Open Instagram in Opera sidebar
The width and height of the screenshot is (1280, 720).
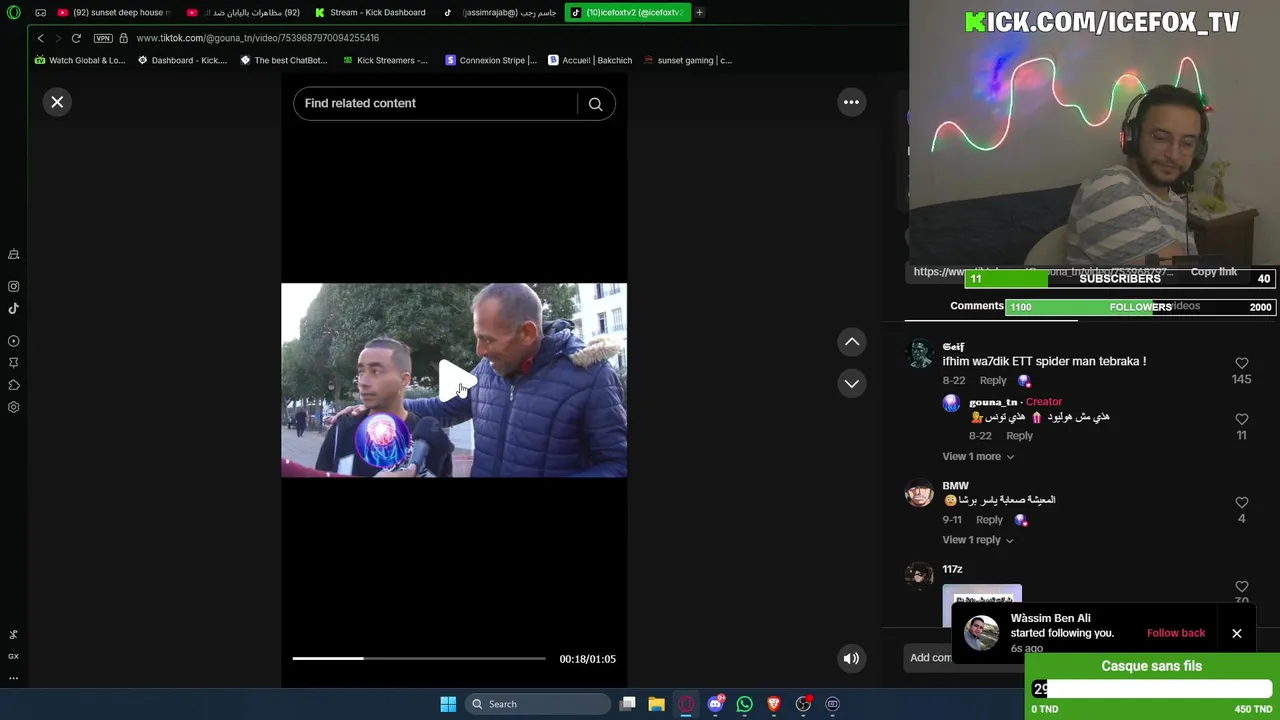pos(14,286)
